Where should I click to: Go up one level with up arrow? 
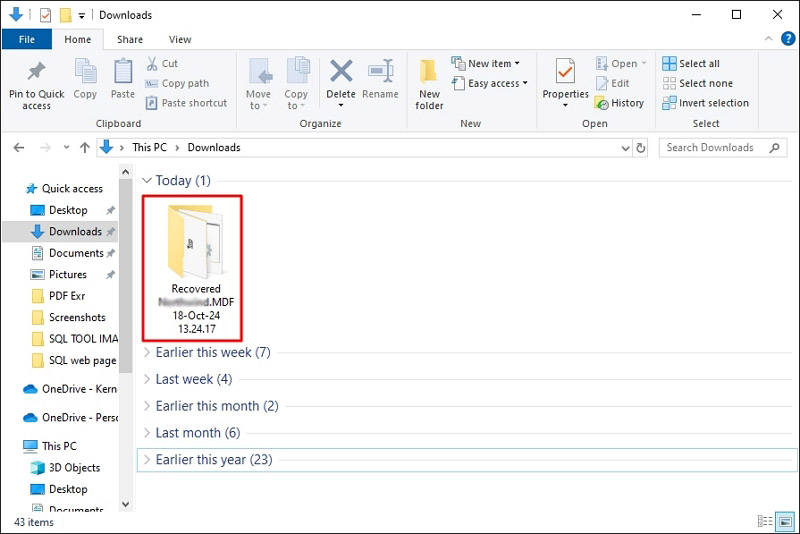[85, 148]
